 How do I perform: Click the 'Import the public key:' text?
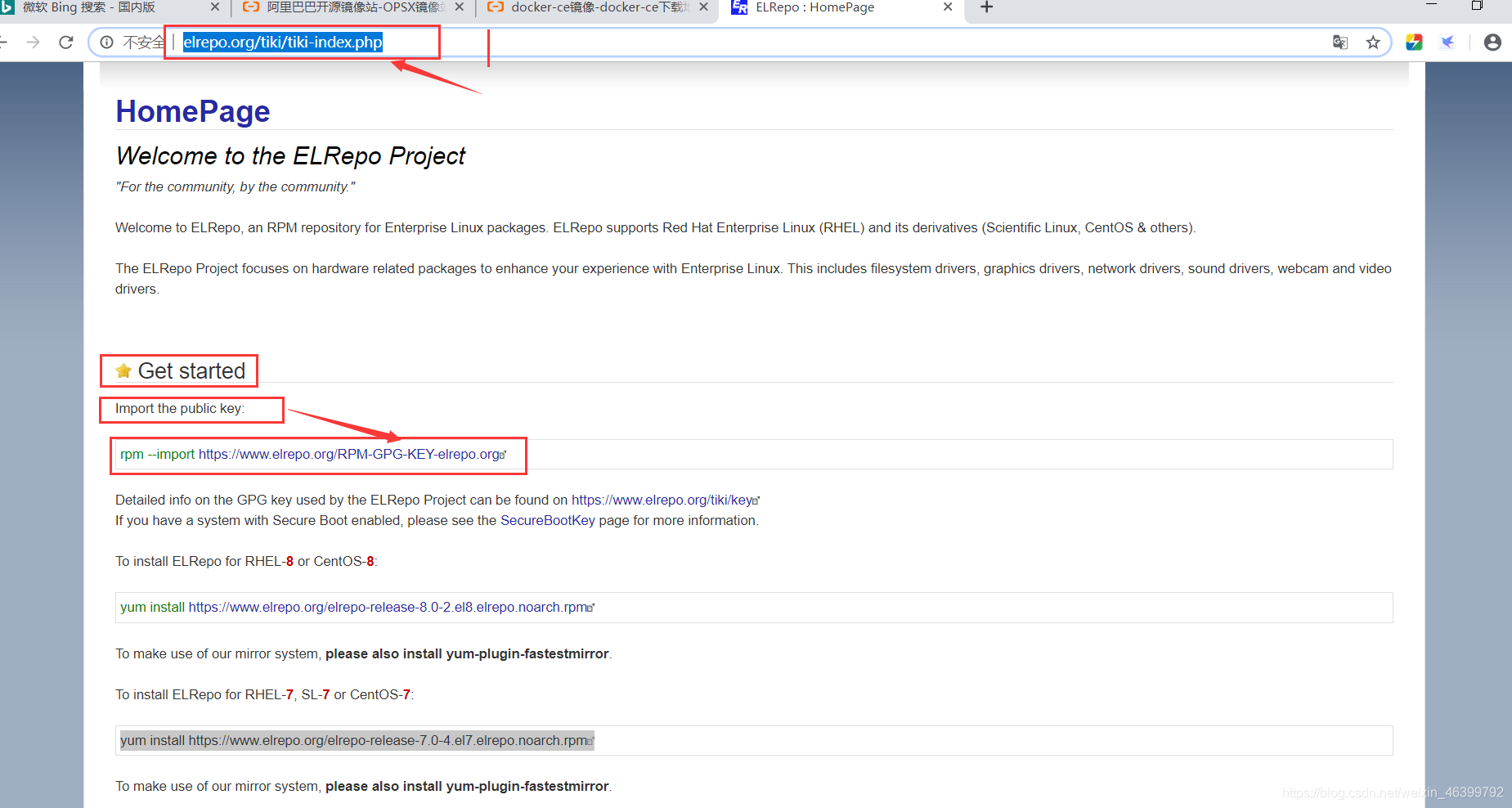coord(180,409)
